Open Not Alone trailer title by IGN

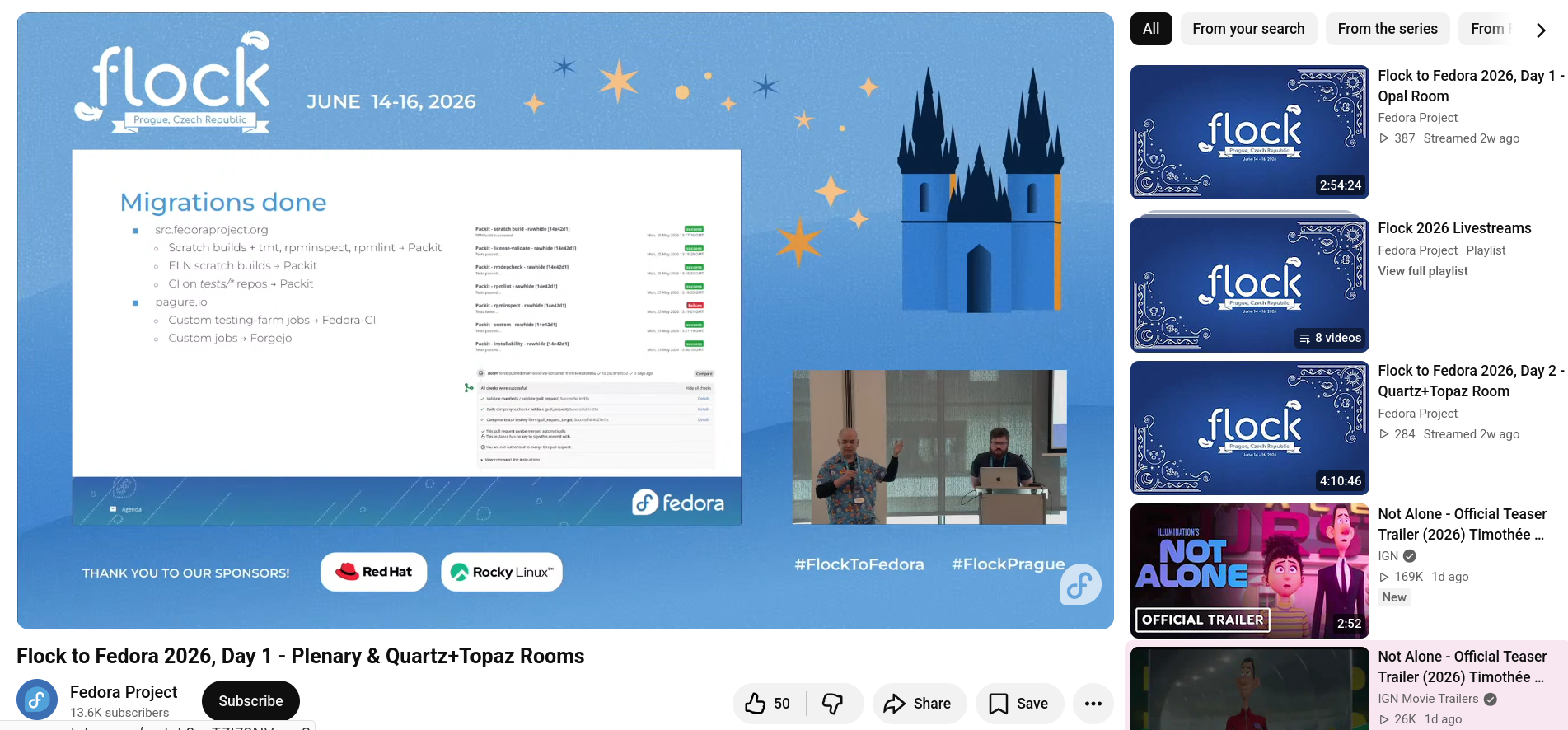(1463, 524)
